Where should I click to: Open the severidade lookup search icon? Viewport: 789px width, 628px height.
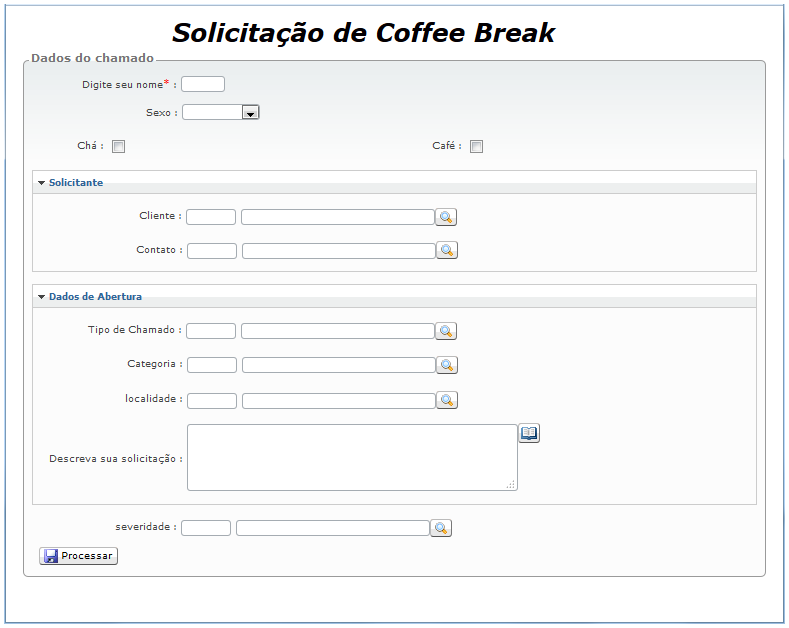tap(441, 528)
